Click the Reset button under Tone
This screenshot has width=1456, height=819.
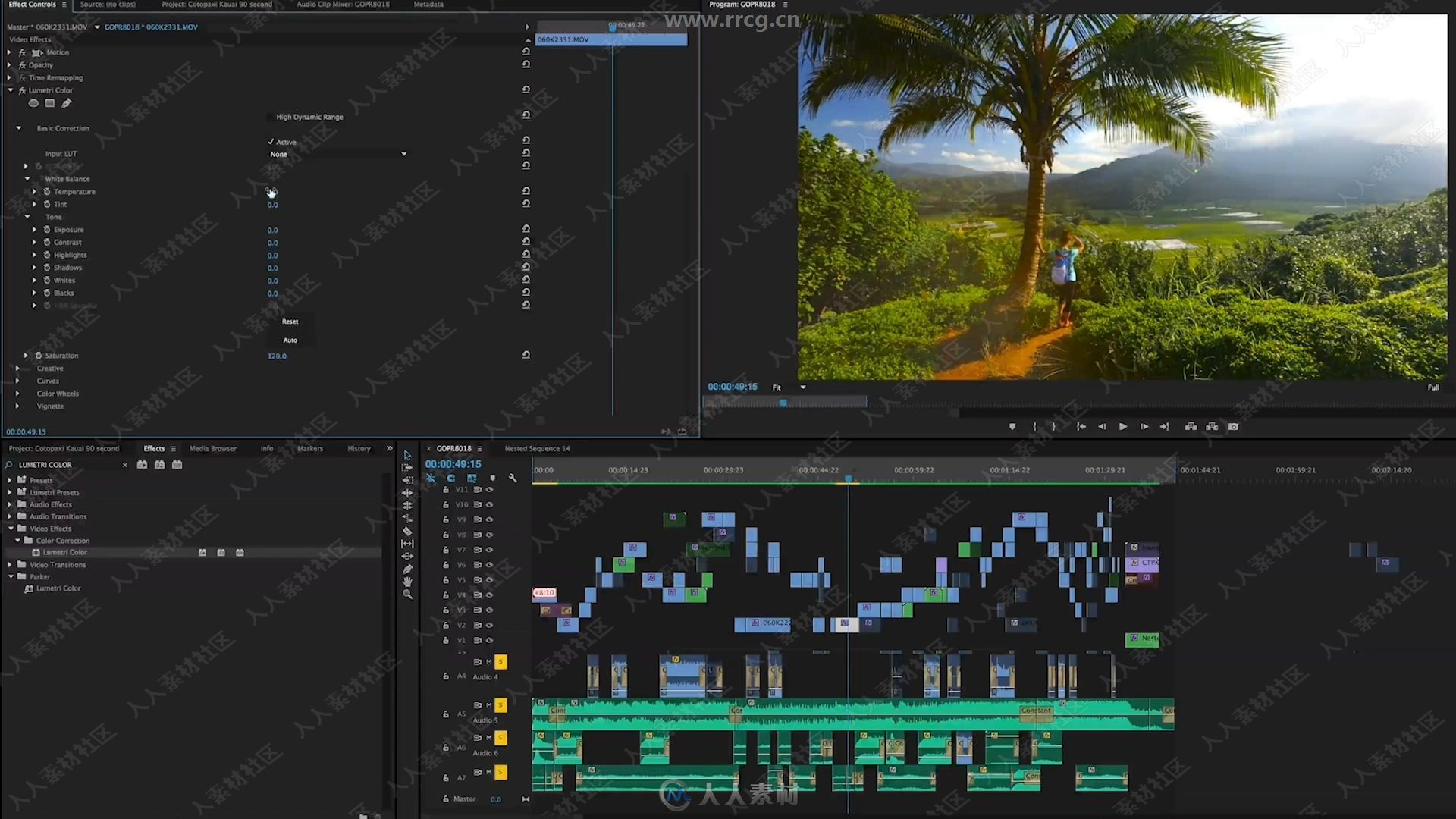[x=290, y=322]
